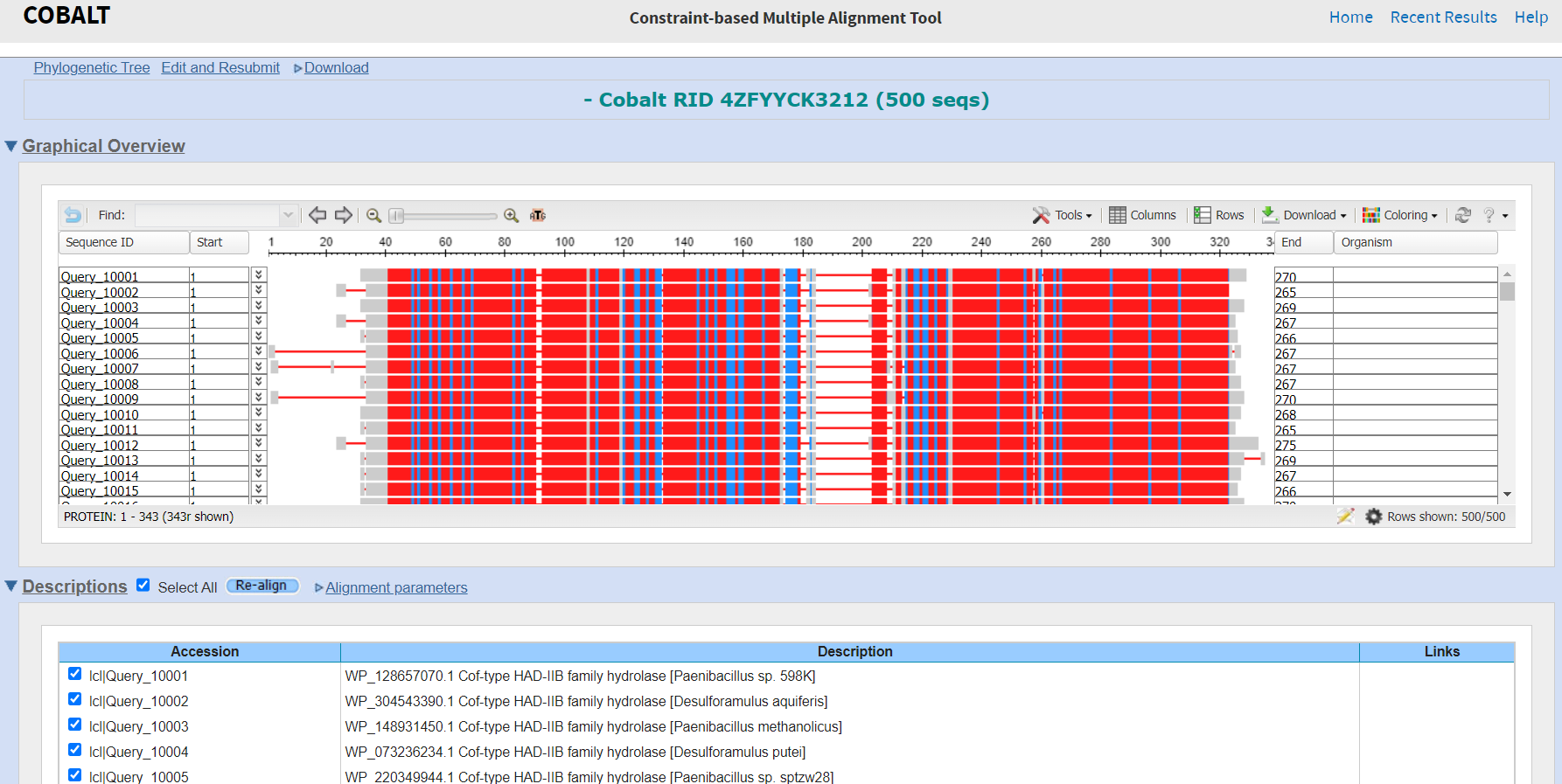1562x784 pixels.
Task: Click the Sequence ID column header
Action: pyautogui.click(x=124, y=242)
